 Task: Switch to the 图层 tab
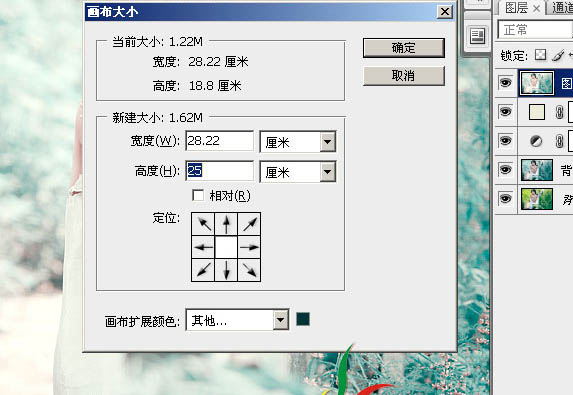click(517, 8)
